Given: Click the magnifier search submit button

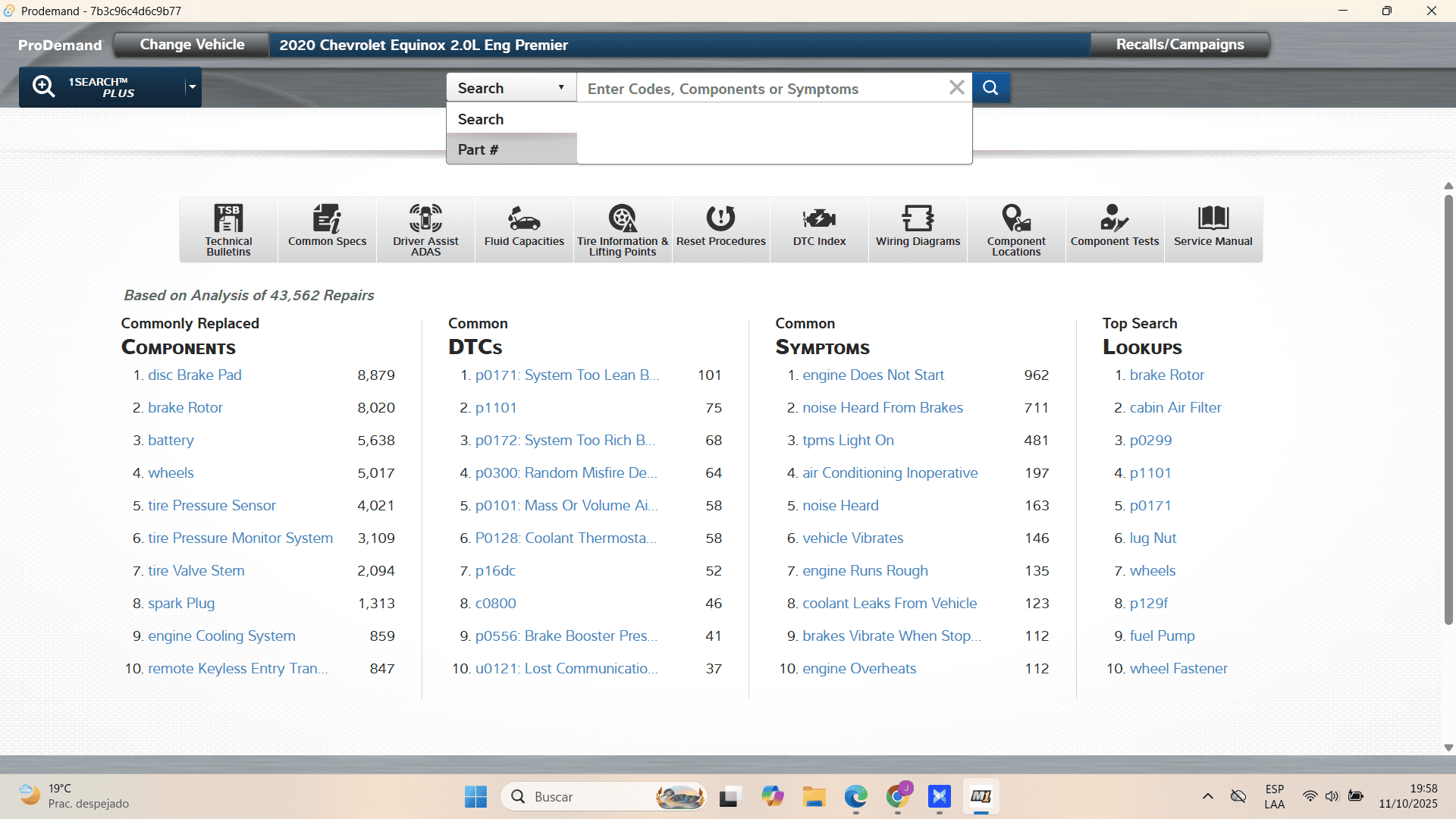Looking at the screenshot, I should coord(990,88).
